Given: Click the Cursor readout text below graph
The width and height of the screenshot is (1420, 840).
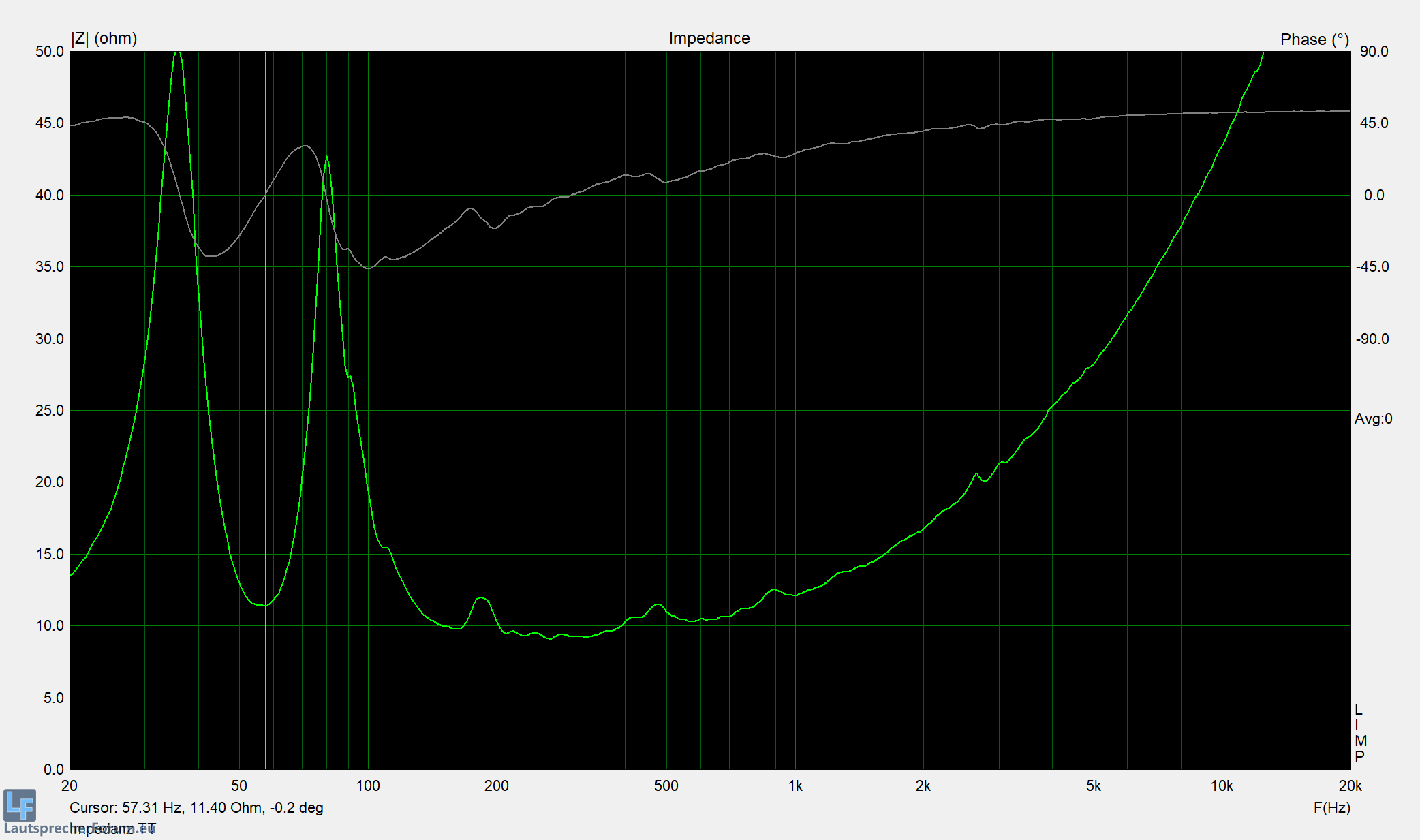Looking at the screenshot, I should (196, 808).
